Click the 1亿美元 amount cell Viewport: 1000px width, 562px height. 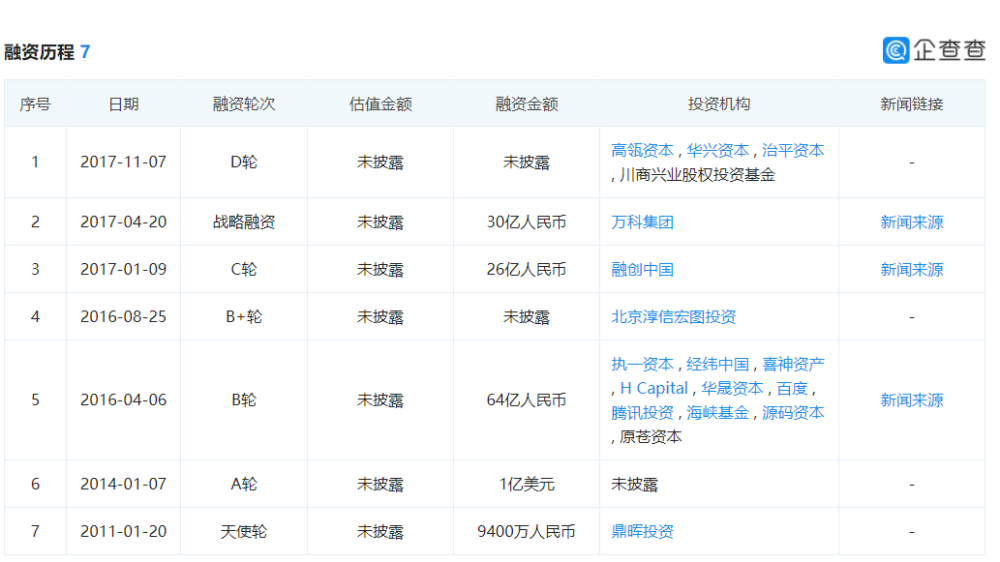526,484
